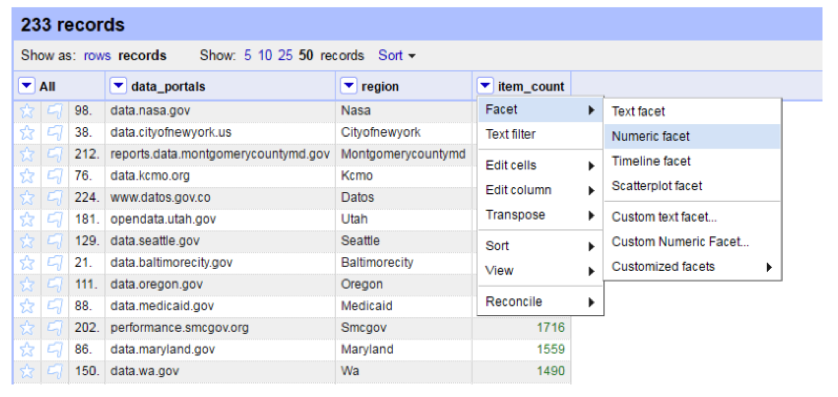Flag the data.cityofnewyork.us row
The image size is (838, 397).
(x=55, y=133)
